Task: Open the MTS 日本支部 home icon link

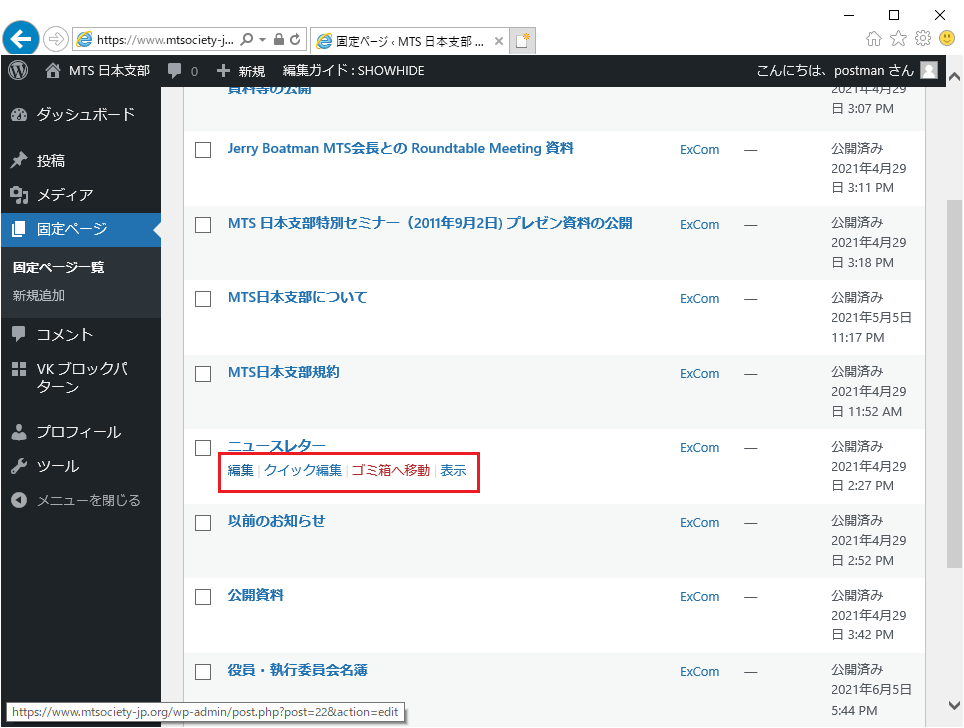Action: pyautogui.click(x=54, y=71)
